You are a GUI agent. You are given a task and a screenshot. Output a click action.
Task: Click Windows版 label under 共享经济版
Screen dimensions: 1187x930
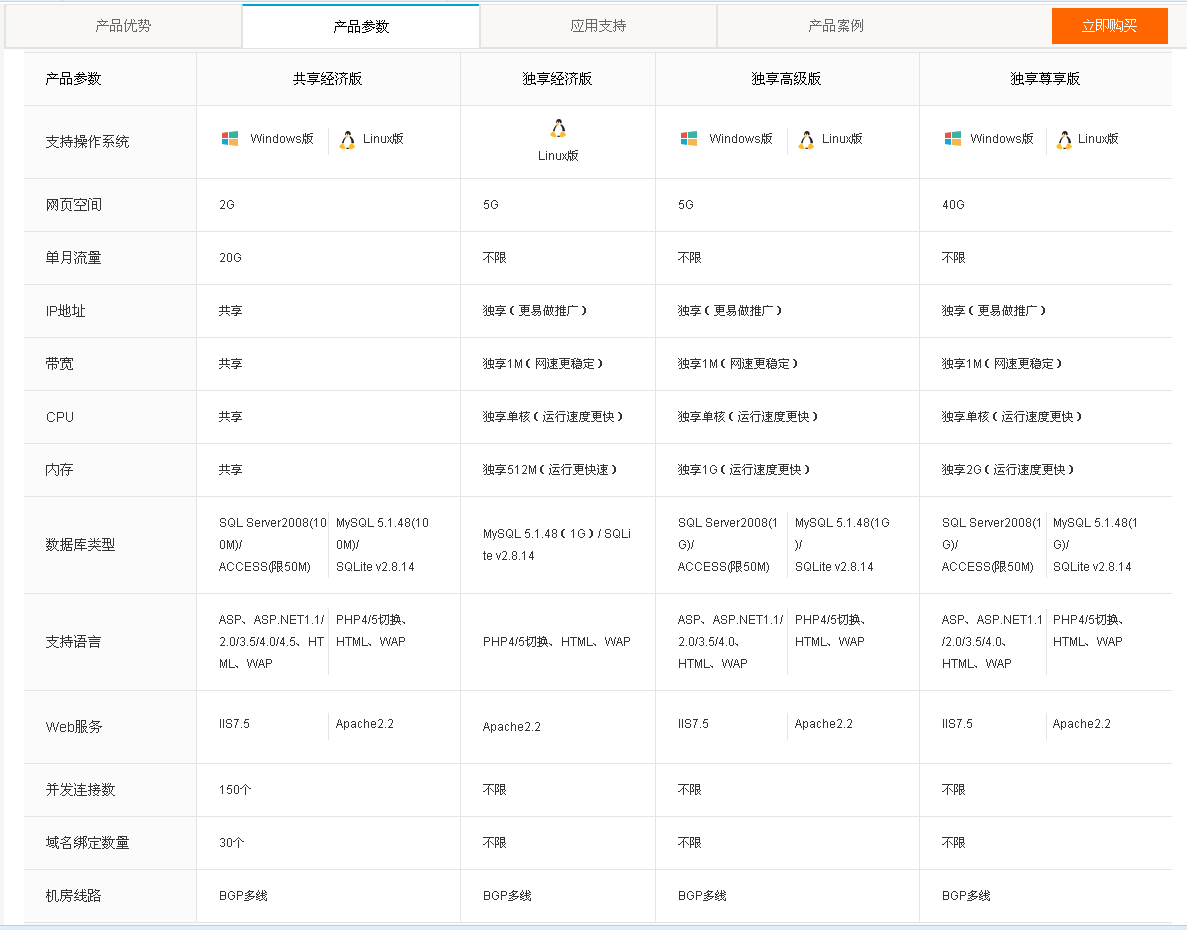(282, 138)
